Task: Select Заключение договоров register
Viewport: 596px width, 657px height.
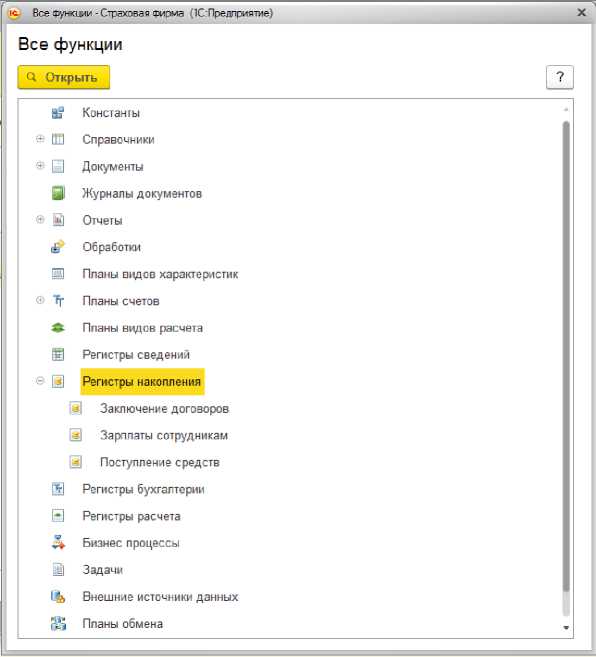Action: 164,409
